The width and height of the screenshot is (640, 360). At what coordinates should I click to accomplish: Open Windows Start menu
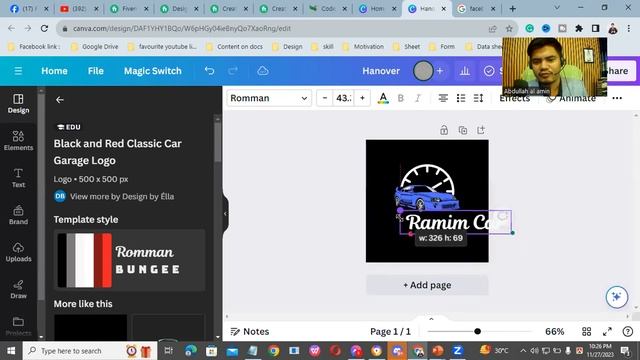[x=11, y=351]
